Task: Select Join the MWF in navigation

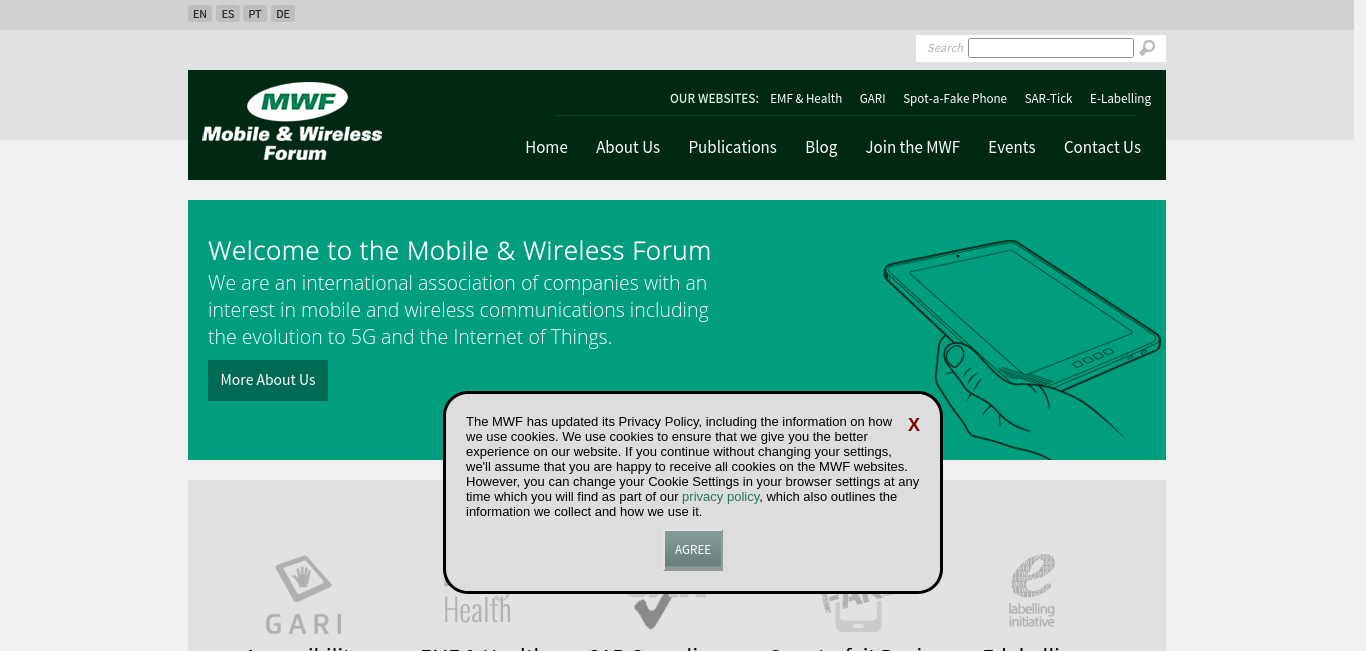Action: tap(913, 147)
